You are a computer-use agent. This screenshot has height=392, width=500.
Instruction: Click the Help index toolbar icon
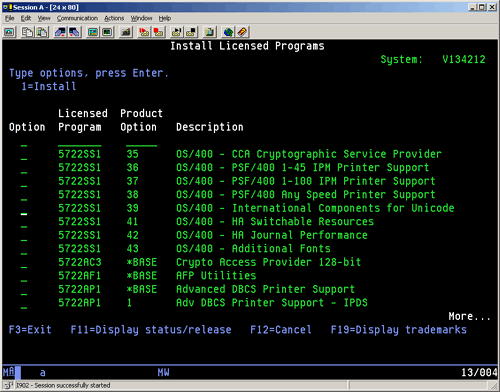click(242, 32)
